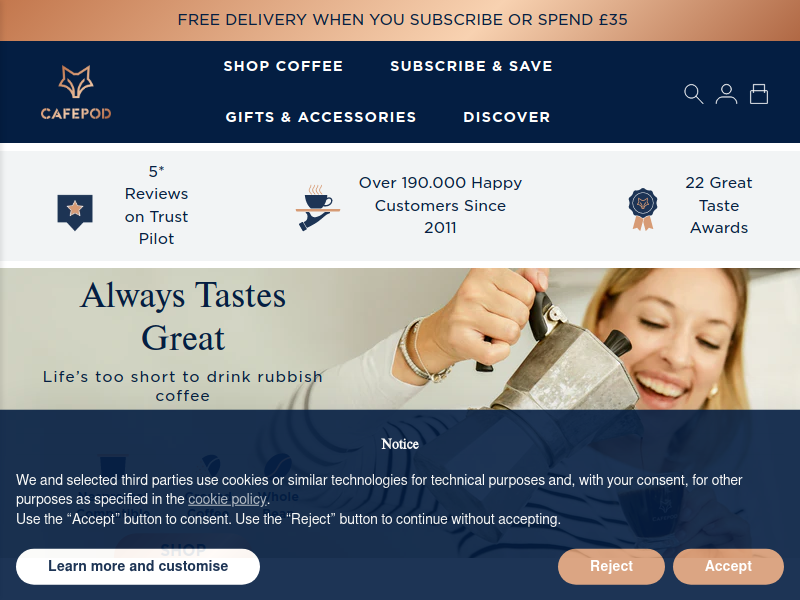The image size is (800, 600).
Task: Open the Discover menu
Action: point(507,117)
